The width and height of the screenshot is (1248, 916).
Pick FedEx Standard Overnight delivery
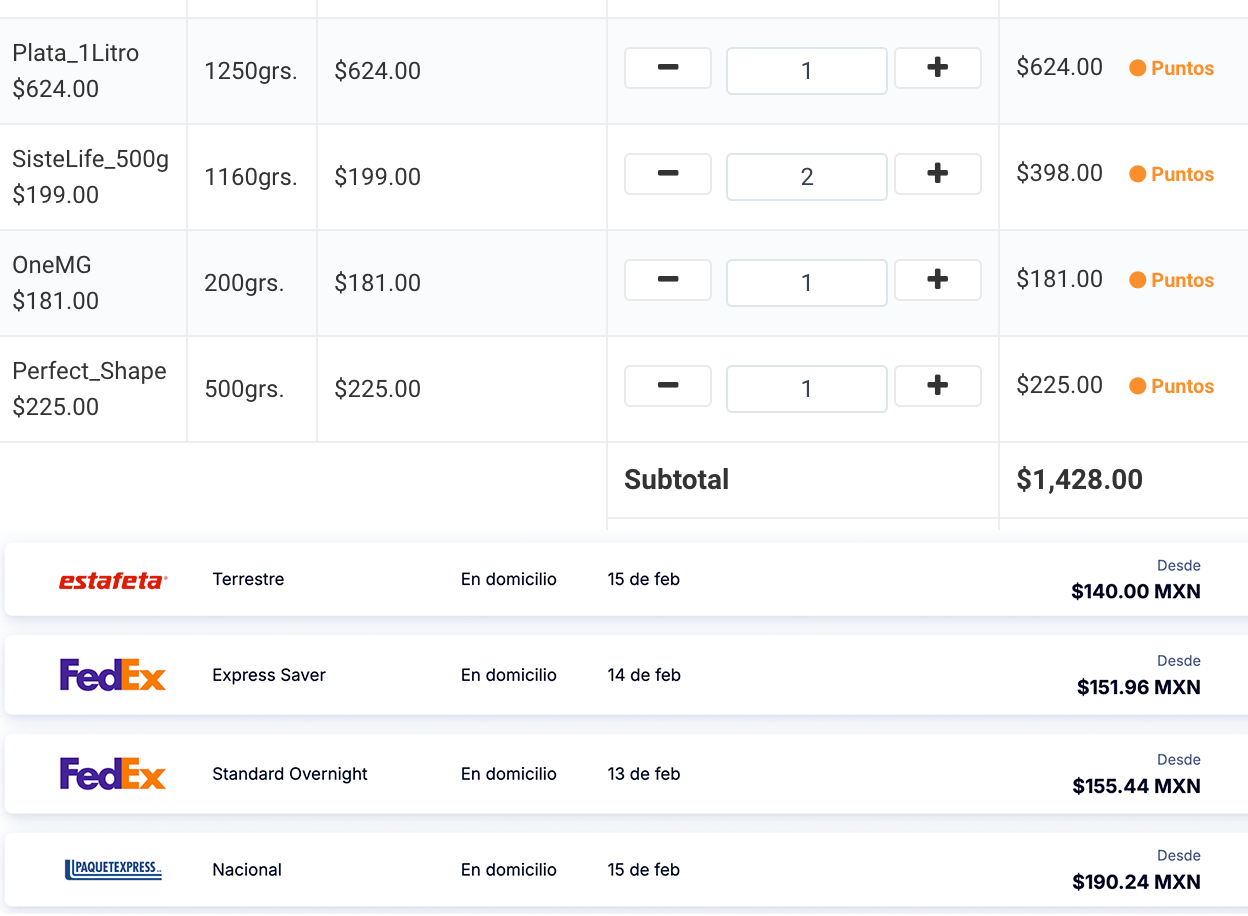pos(624,774)
